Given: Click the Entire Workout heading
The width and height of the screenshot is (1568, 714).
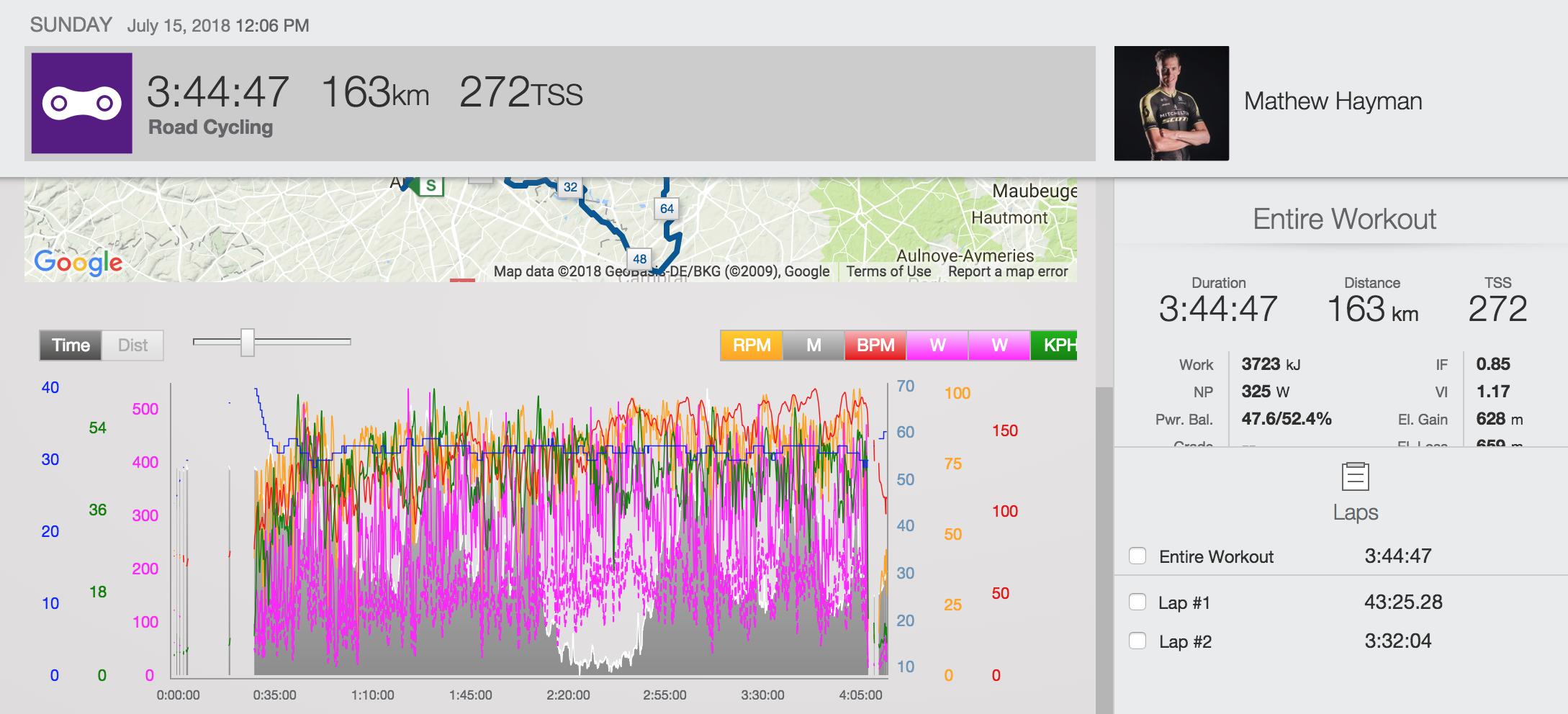Looking at the screenshot, I should [1344, 219].
